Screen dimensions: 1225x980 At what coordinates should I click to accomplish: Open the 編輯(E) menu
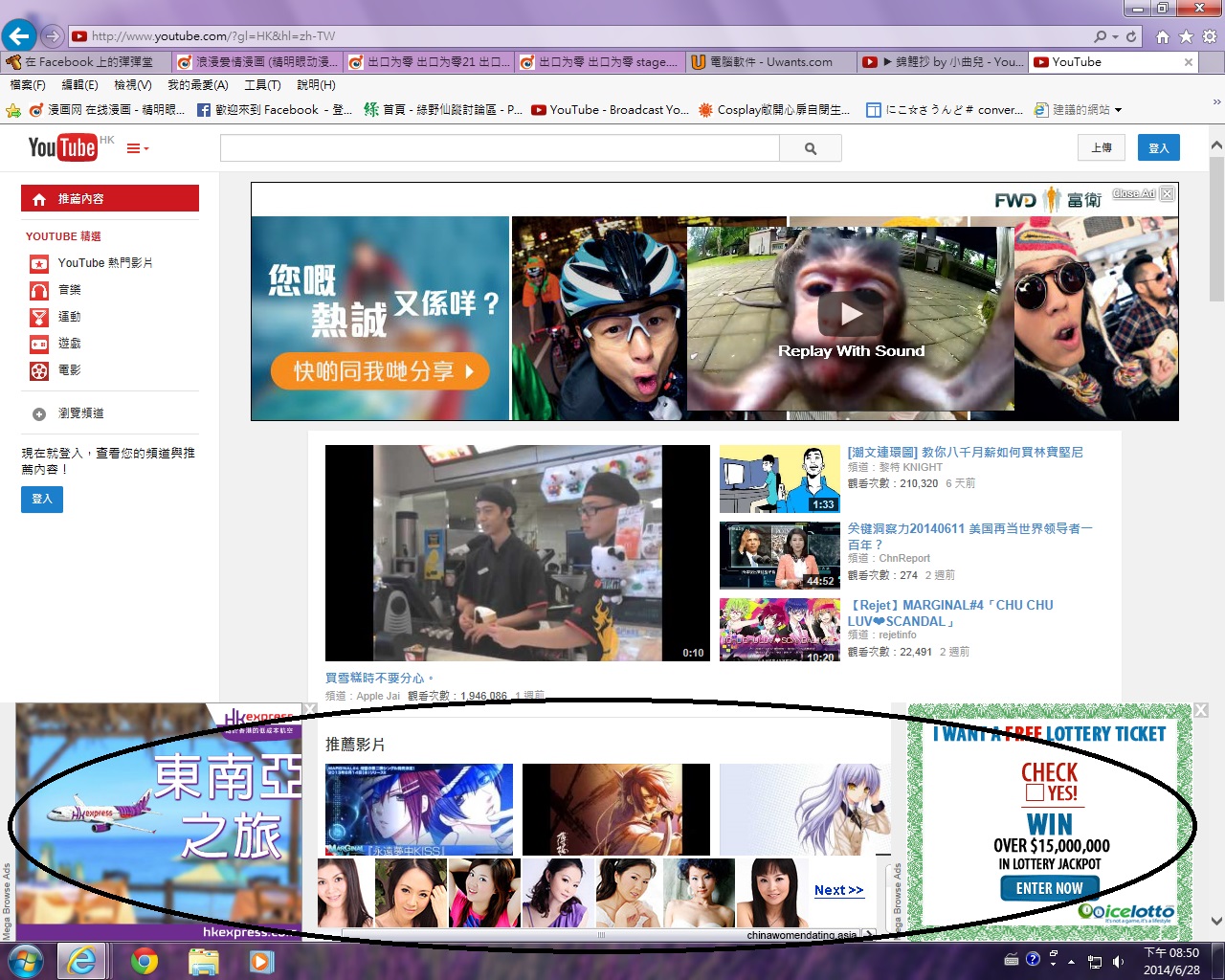(x=79, y=85)
